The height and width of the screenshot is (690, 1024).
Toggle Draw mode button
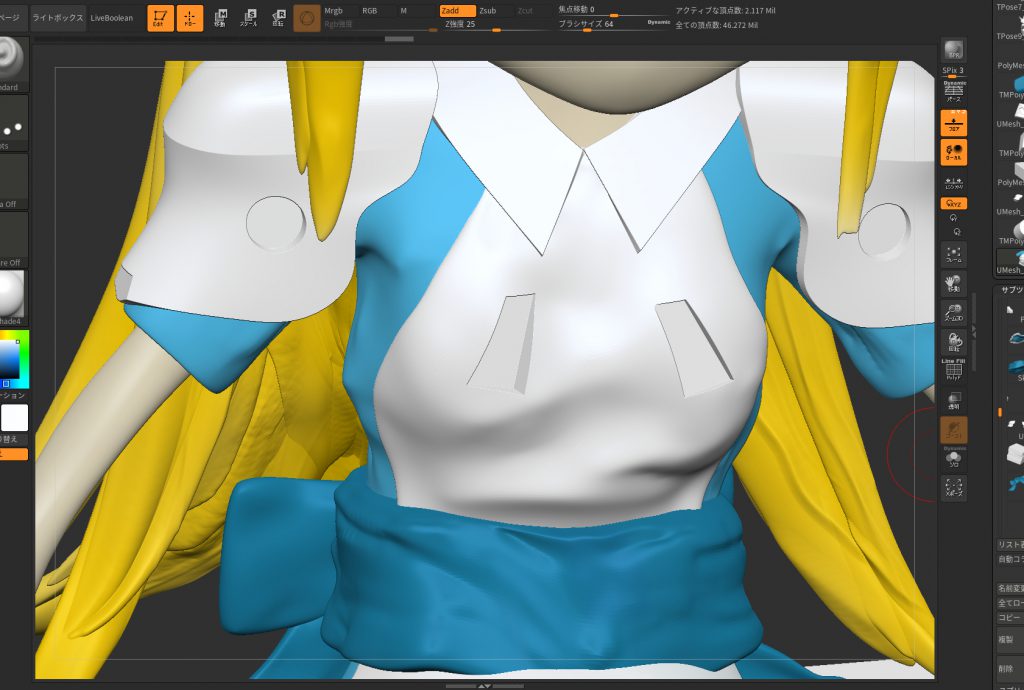(x=190, y=18)
